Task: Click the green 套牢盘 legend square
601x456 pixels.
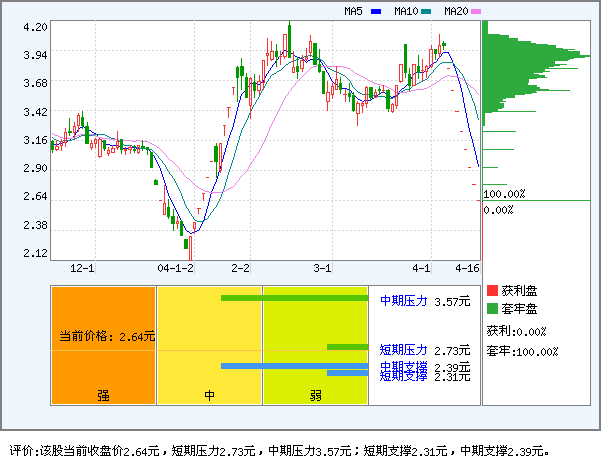Action: click(492, 309)
